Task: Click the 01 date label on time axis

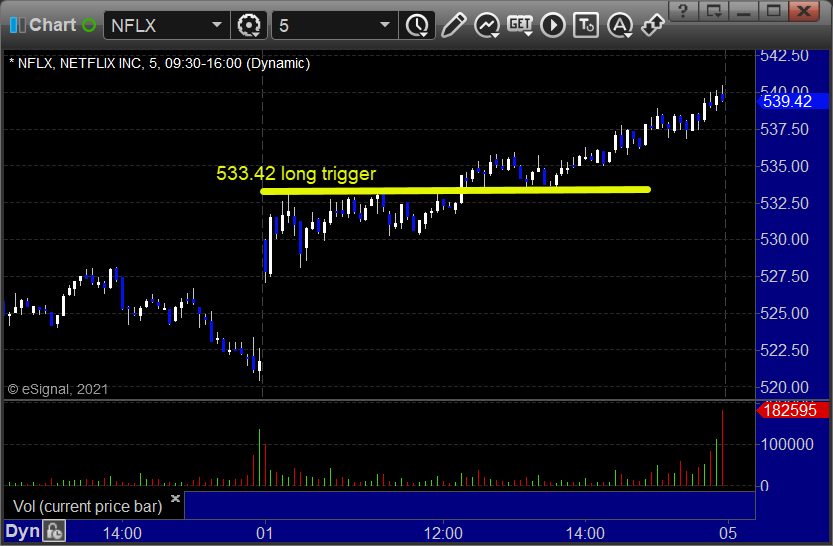Action: pyautogui.click(x=264, y=533)
